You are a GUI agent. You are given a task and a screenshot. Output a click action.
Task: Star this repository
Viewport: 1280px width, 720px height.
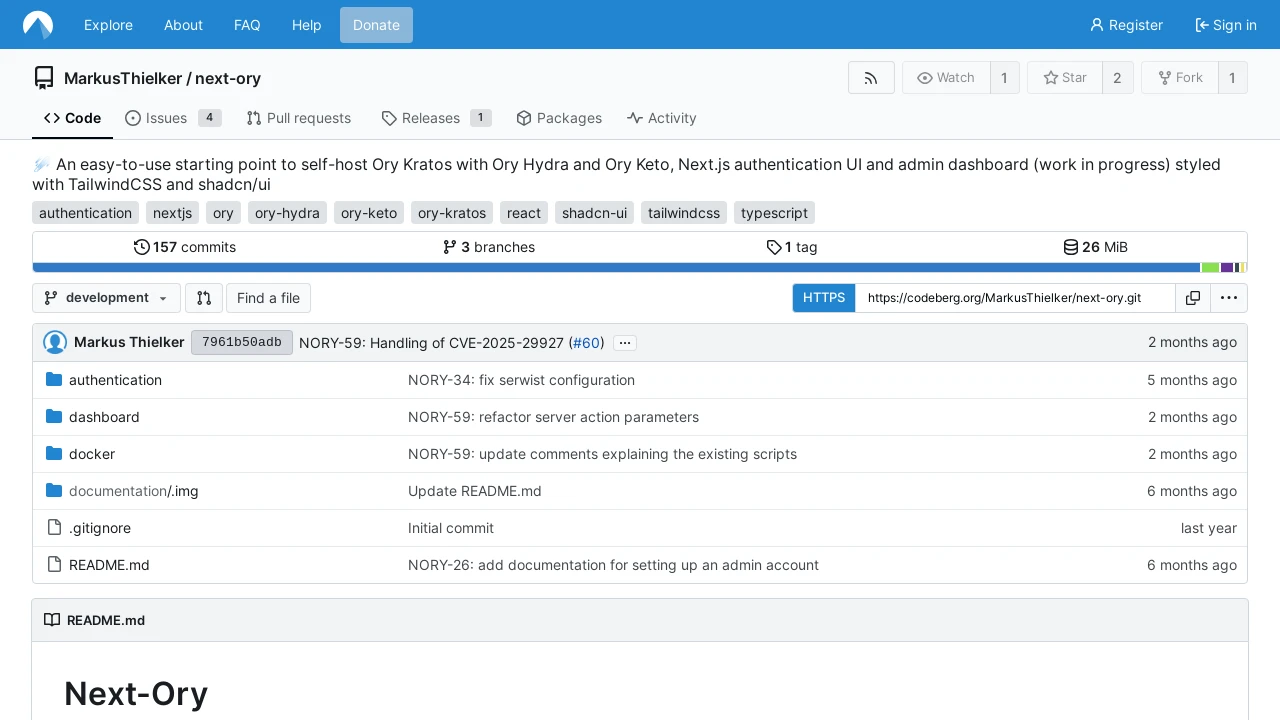[1065, 78]
